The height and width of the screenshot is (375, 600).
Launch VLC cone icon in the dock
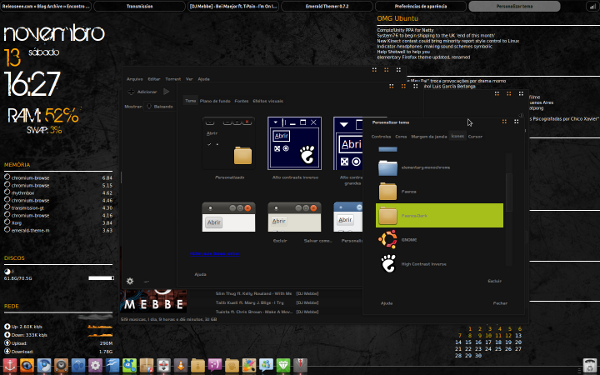[x=181, y=365]
